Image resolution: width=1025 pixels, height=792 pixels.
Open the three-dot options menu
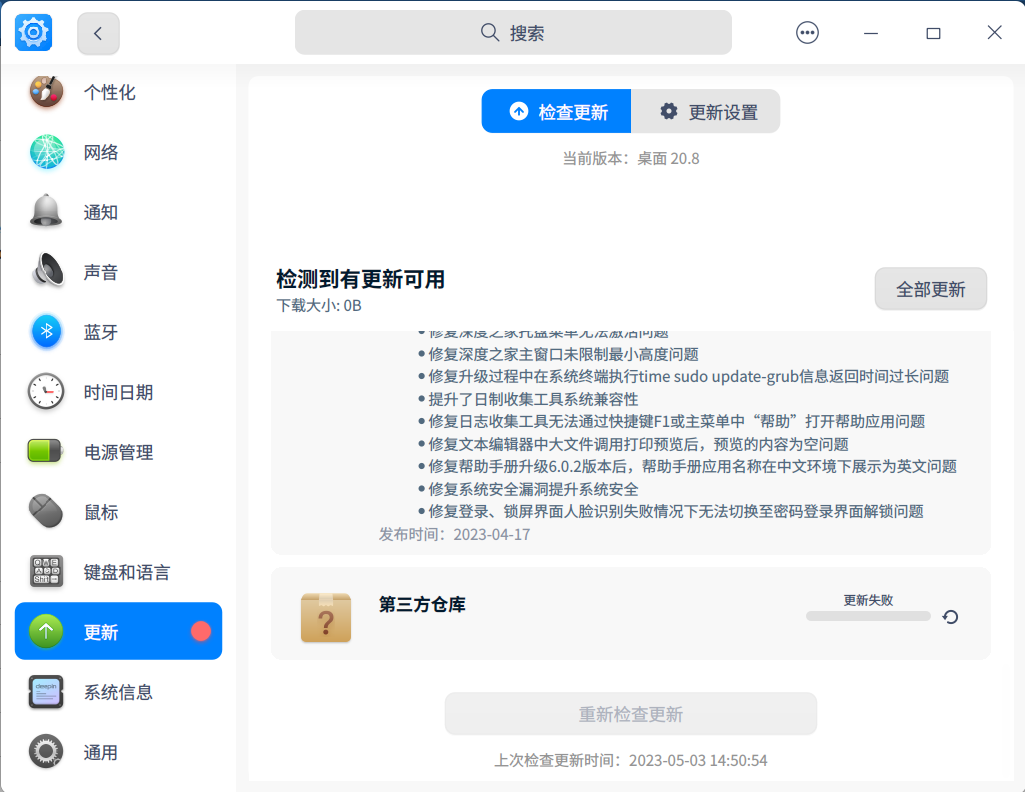(x=807, y=33)
